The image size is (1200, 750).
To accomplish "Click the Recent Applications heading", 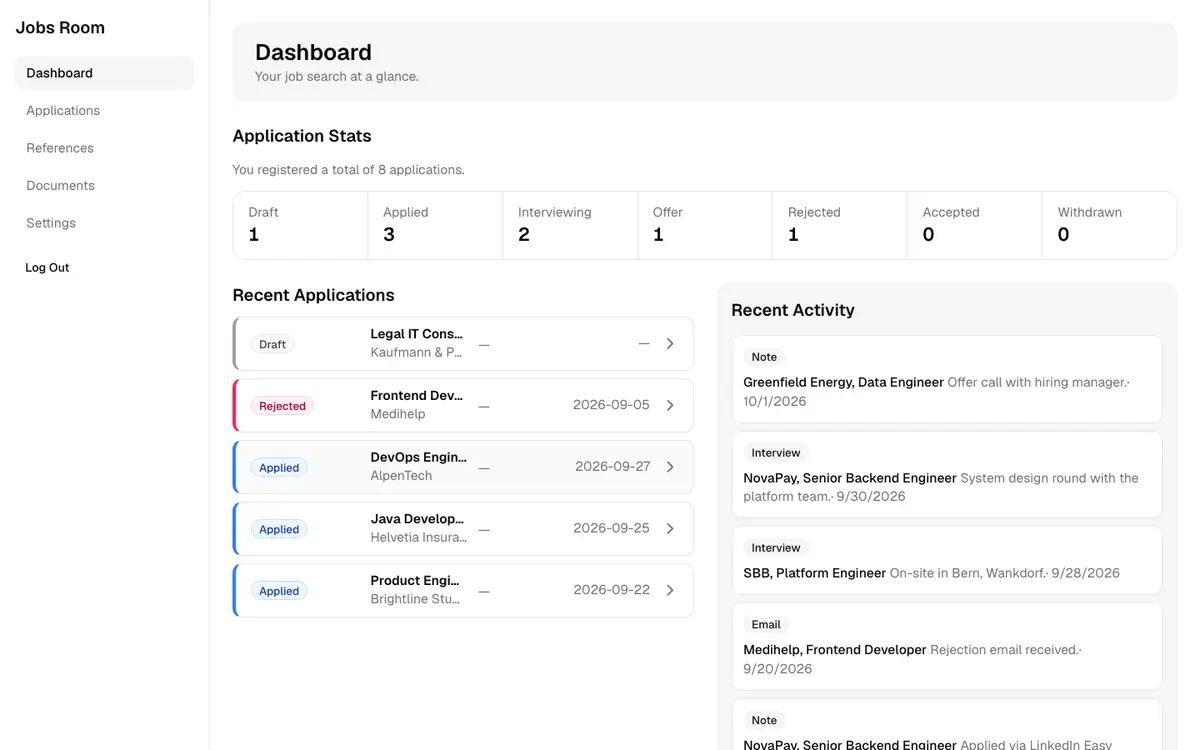I will (313, 295).
